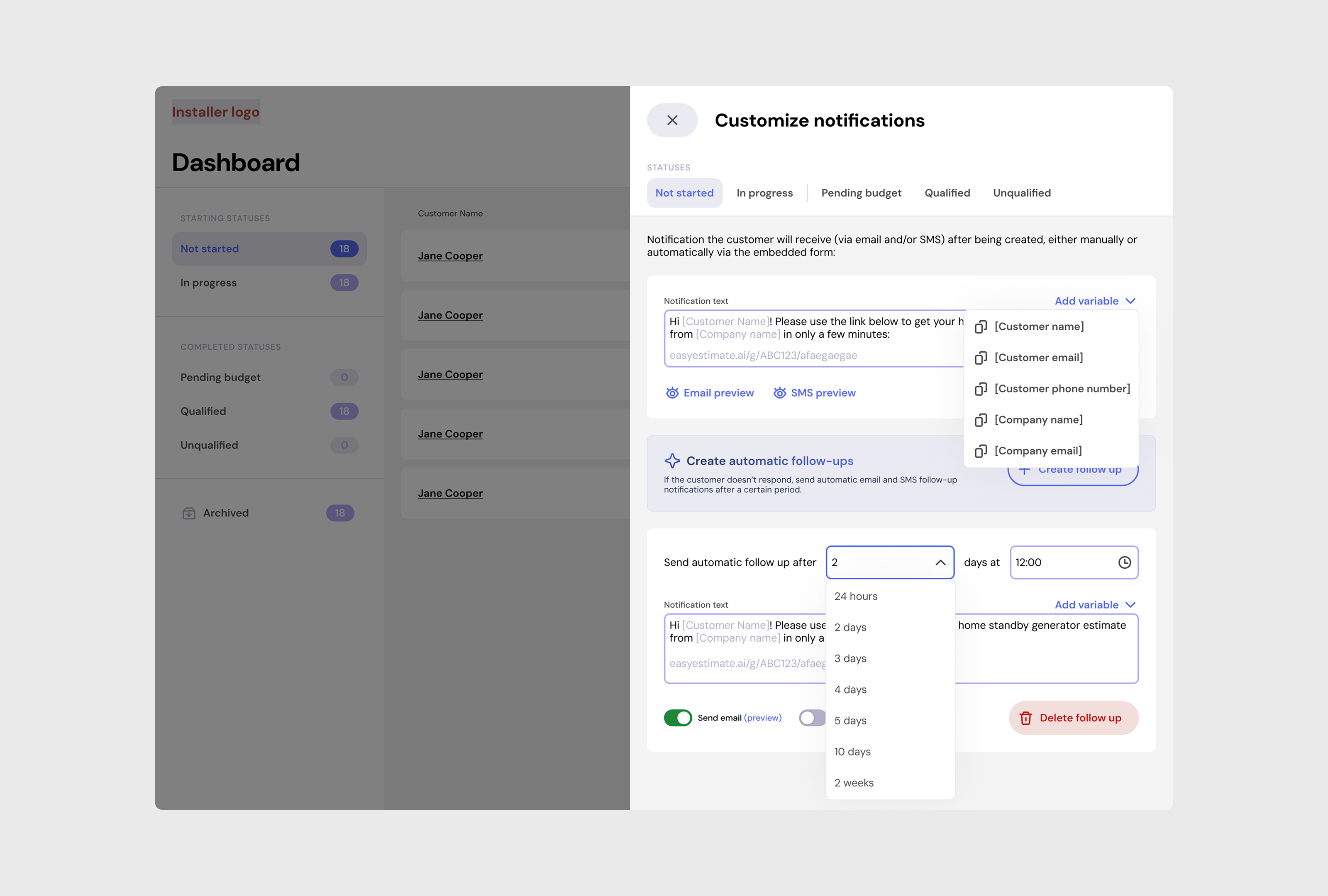
Task: Click the Delete follow up button
Action: tap(1073, 718)
